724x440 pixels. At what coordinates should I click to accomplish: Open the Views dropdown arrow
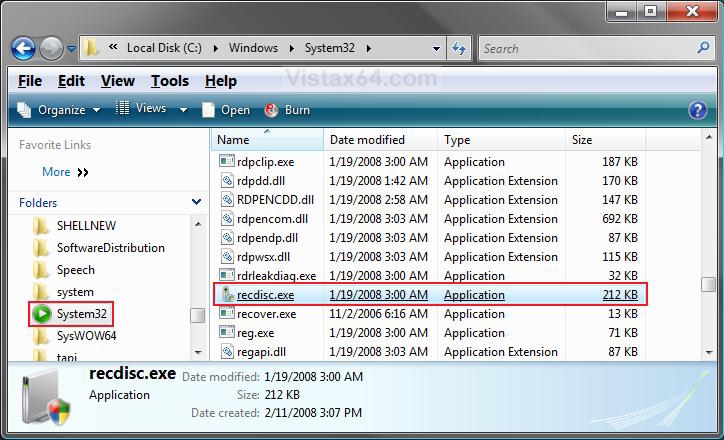click(183, 110)
